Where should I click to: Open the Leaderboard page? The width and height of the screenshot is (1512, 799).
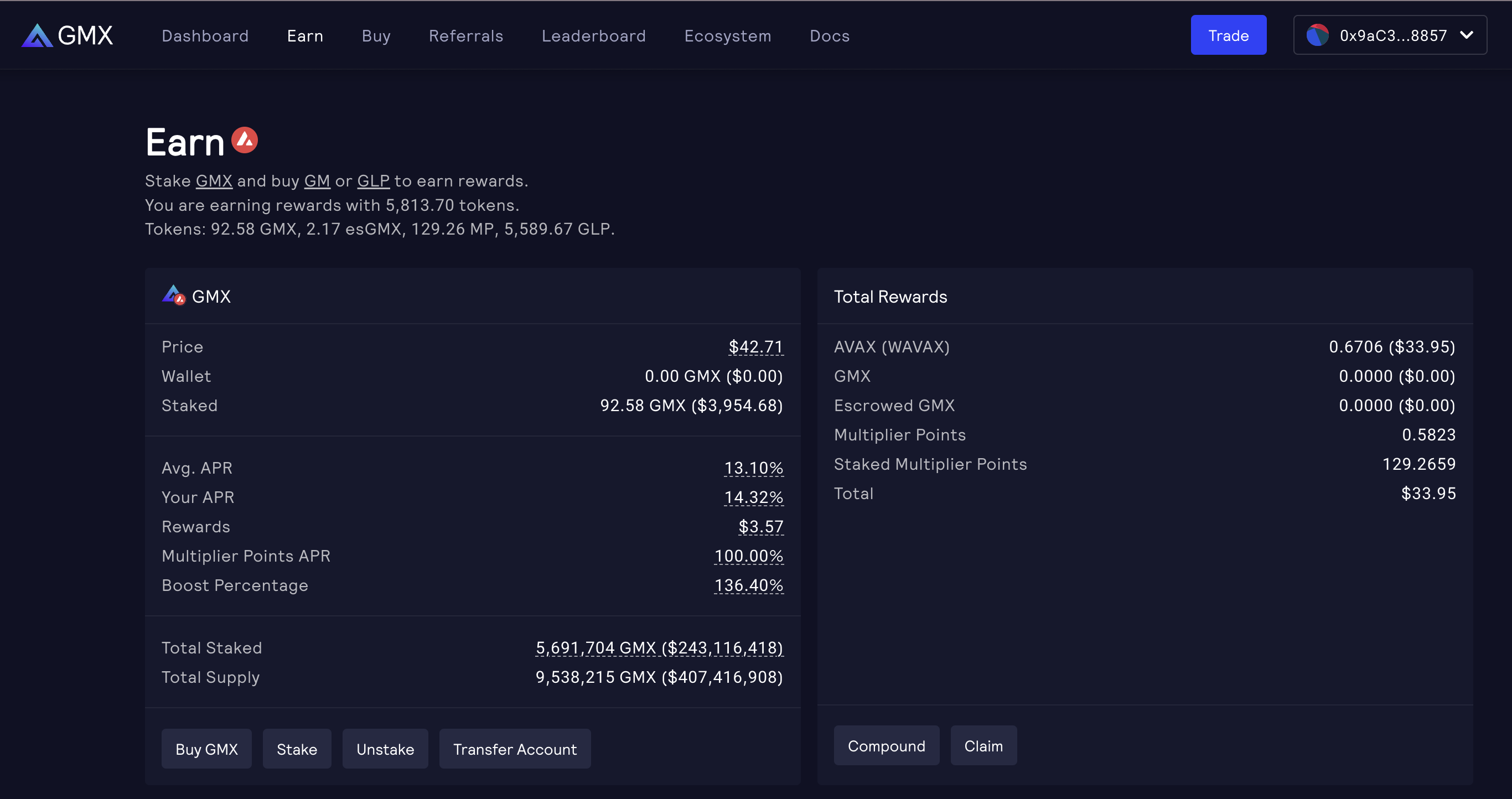[x=593, y=36]
